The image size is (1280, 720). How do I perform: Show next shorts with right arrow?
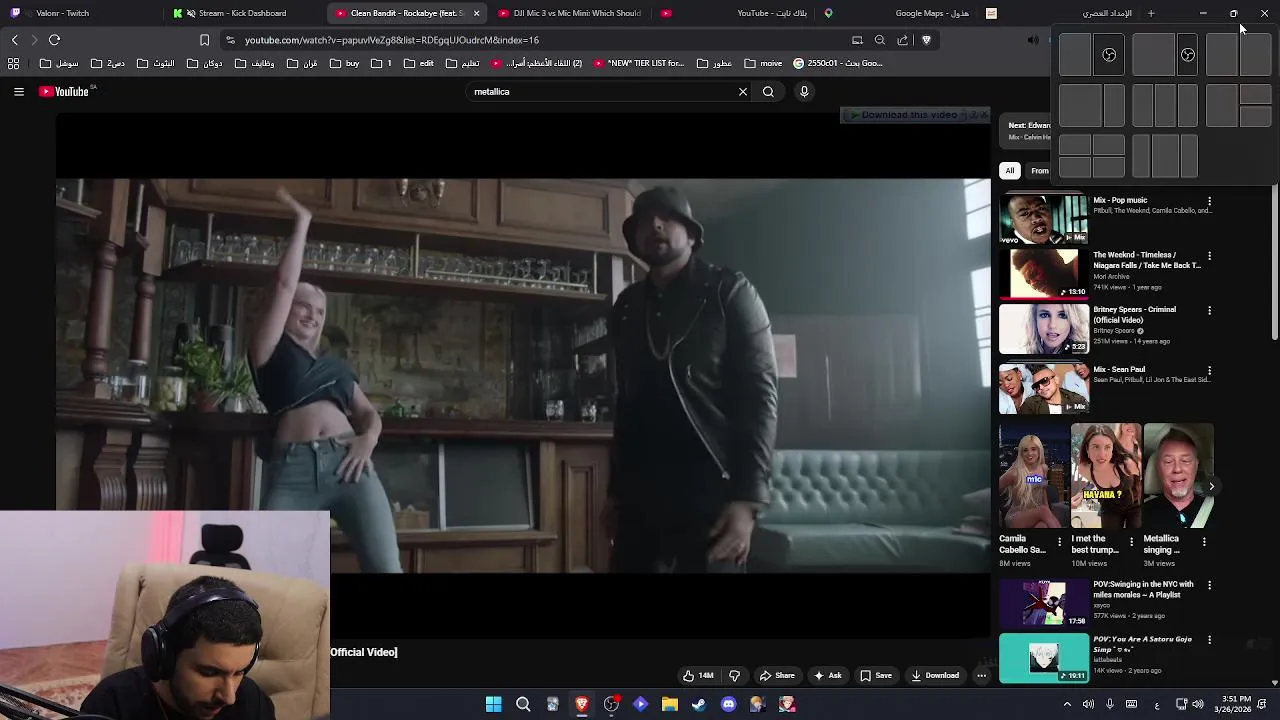[x=1211, y=487]
